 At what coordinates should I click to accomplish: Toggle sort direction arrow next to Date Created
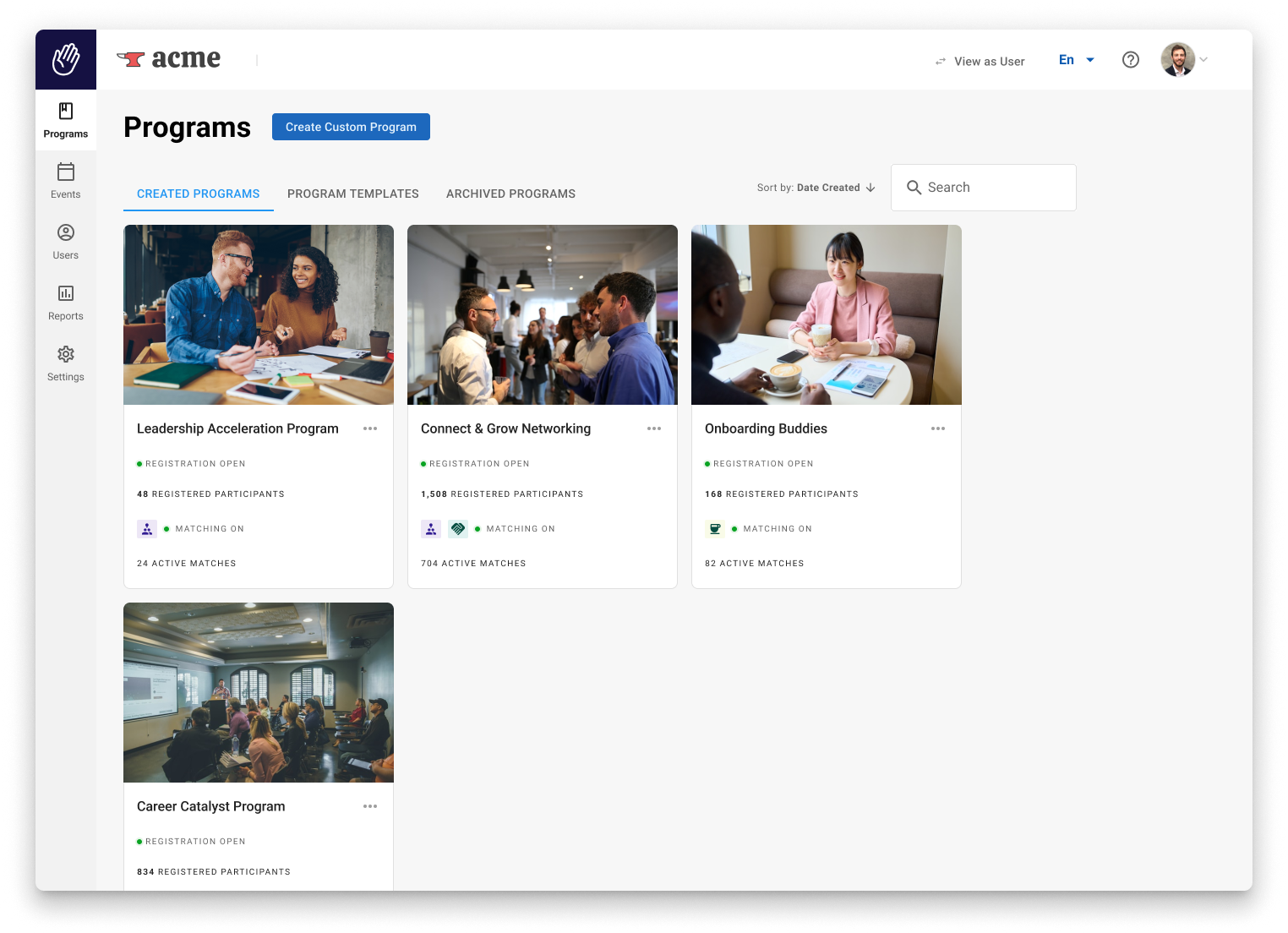pyautogui.click(x=870, y=188)
